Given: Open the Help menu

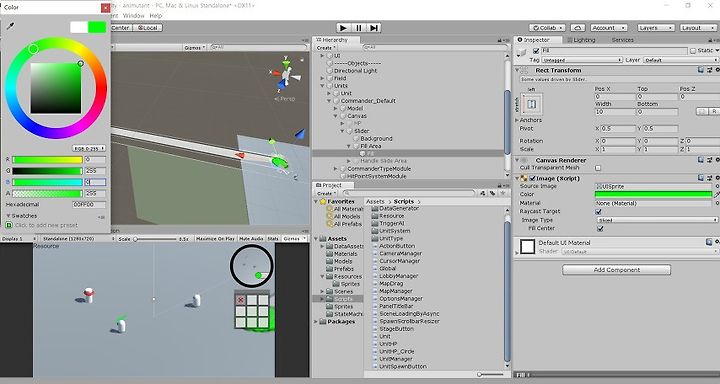Looking at the screenshot, I should pos(156,16).
